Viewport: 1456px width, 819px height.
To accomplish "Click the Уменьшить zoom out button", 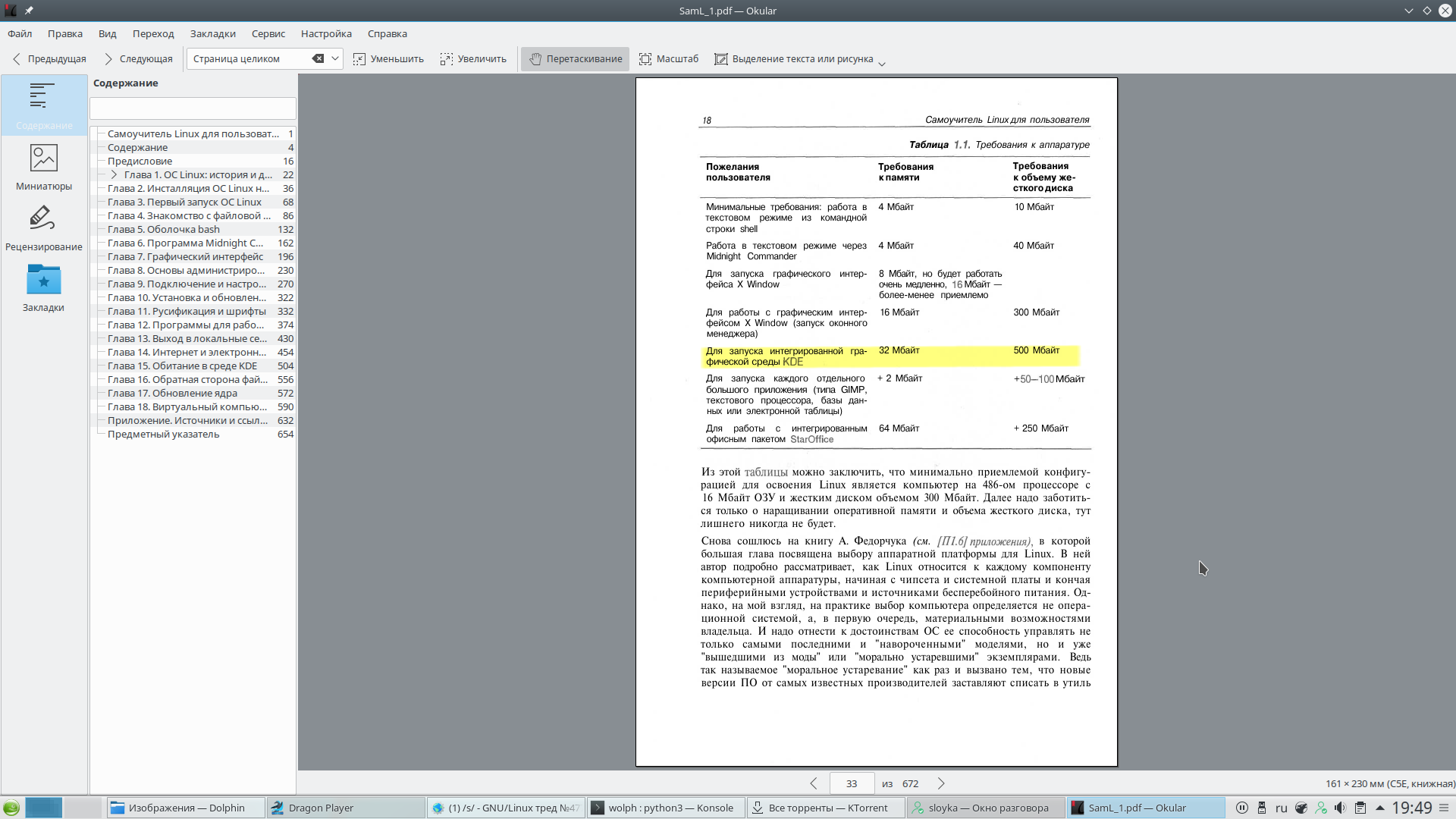I will pyautogui.click(x=388, y=58).
